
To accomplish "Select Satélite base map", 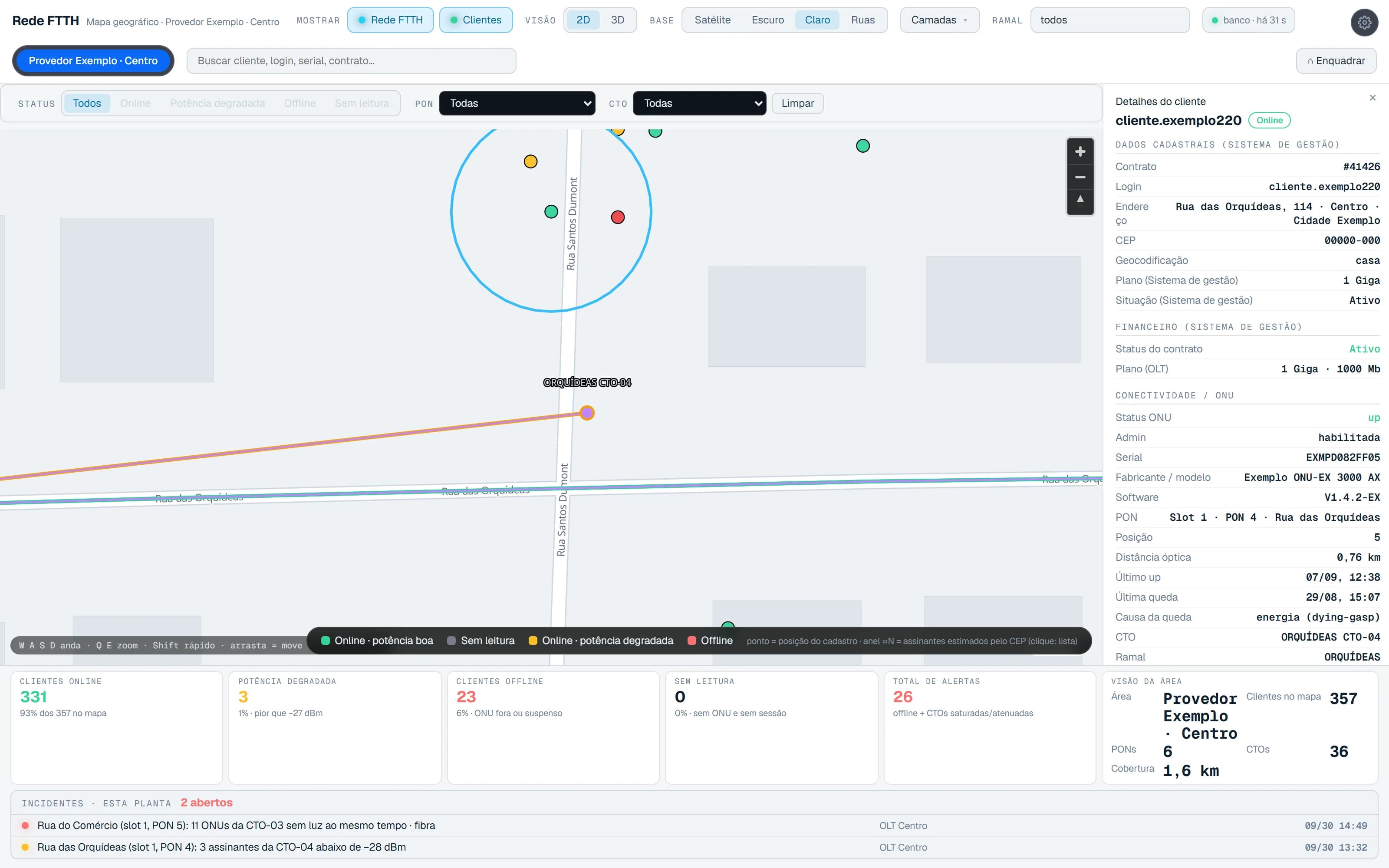I will point(712,20).
